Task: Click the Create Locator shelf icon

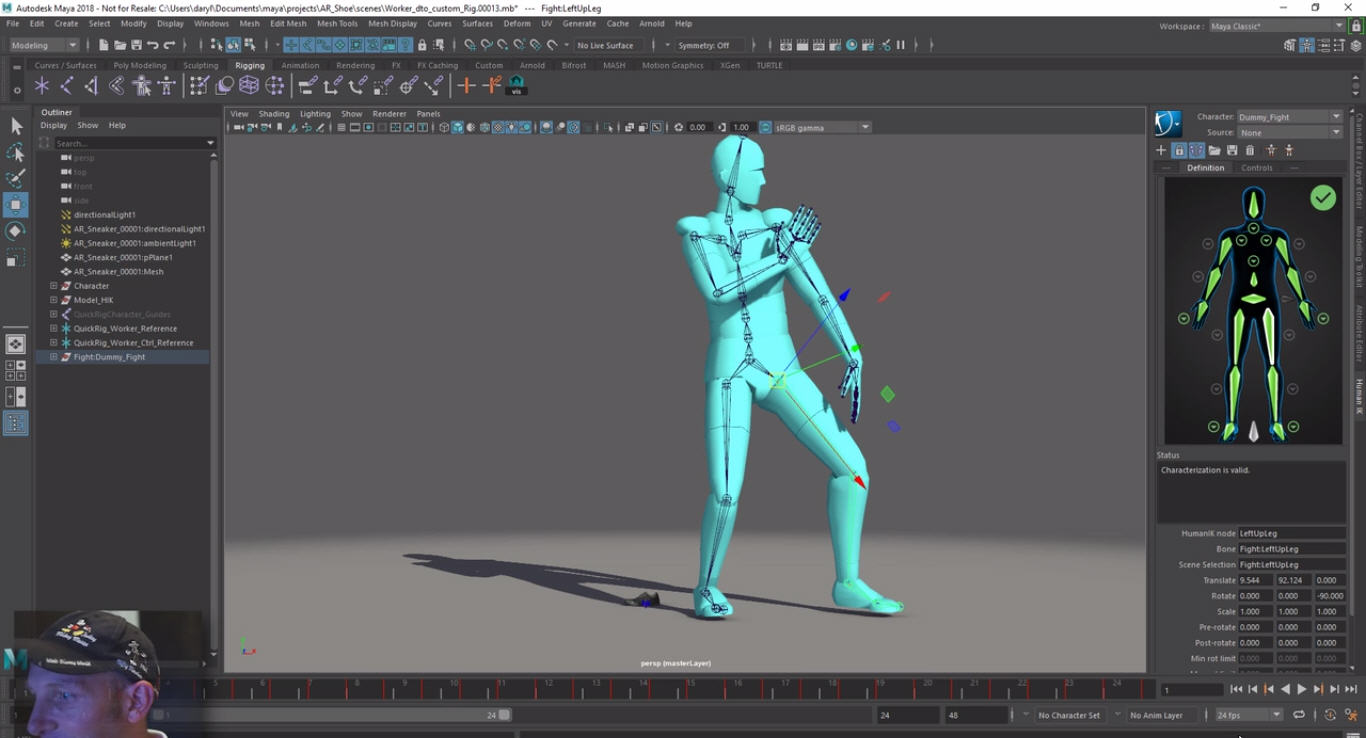Action: click(x=41, y=86)
